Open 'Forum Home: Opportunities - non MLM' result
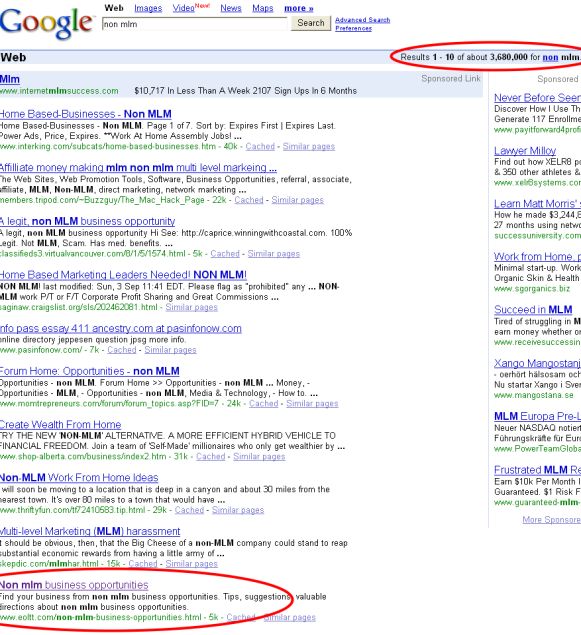This screenshot has width=581, height=635. click(89, 371)
